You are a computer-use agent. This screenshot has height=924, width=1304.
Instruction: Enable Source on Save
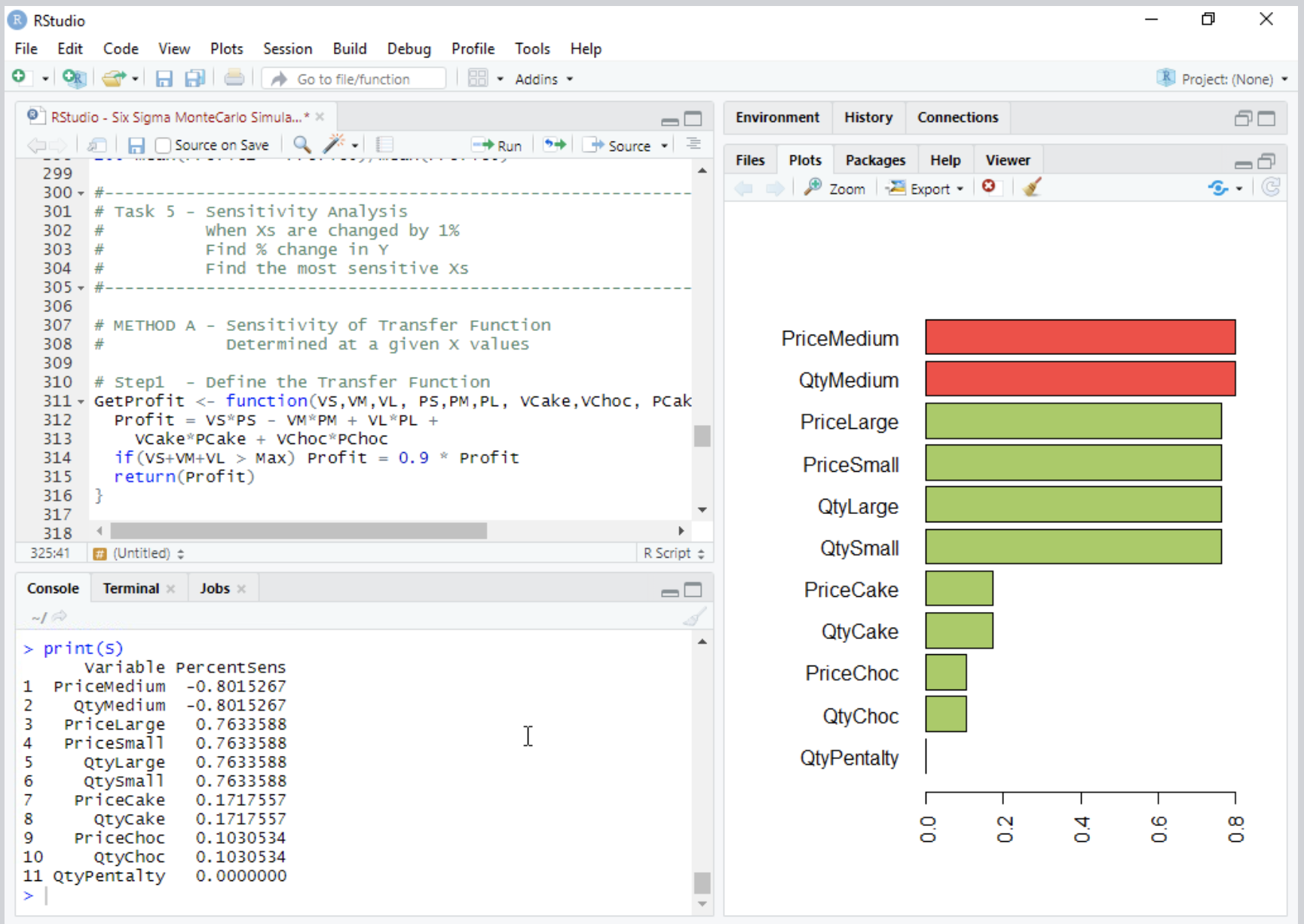tap(163, 145)
